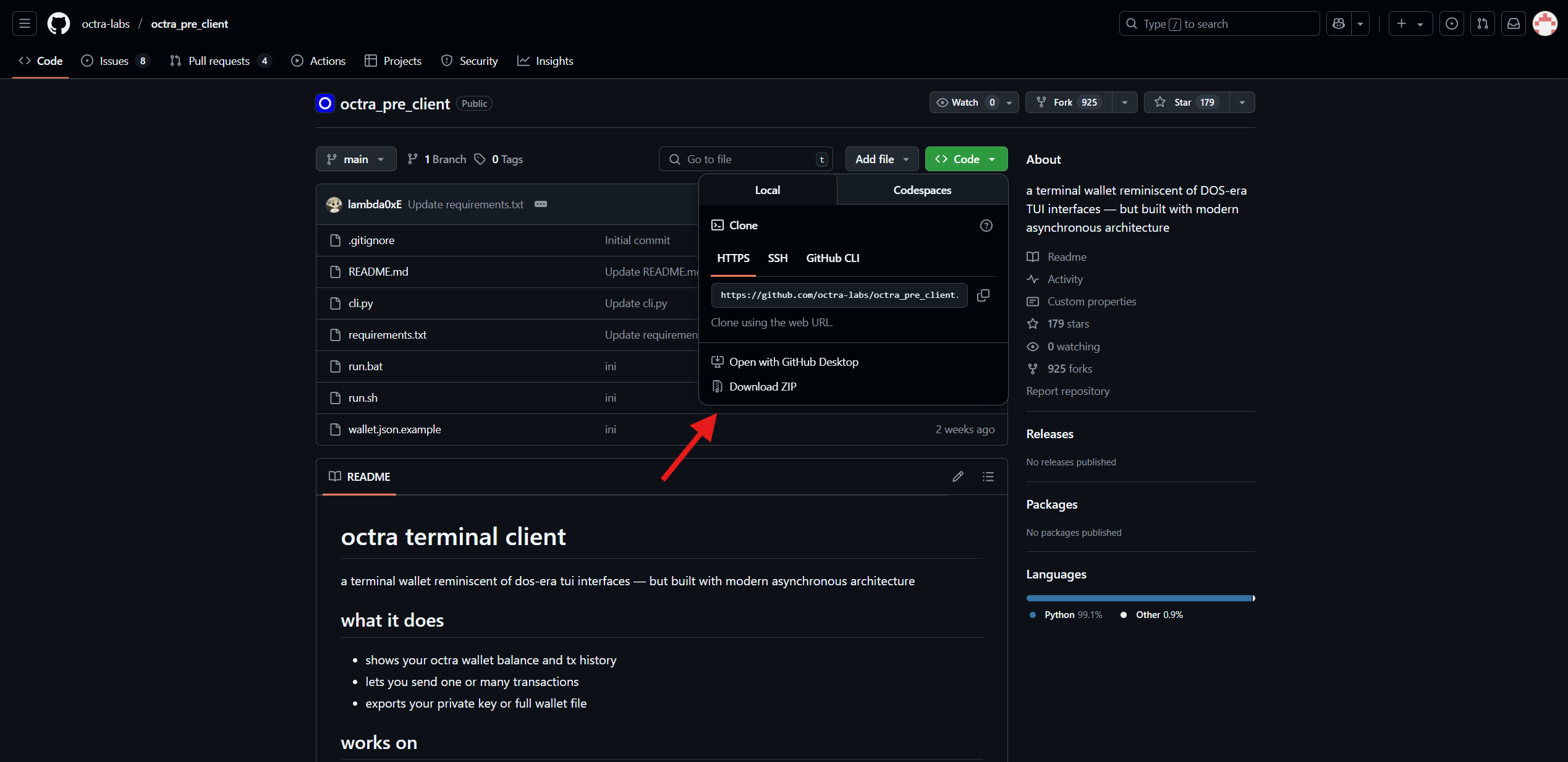
Task: Open the octra-labs organization link
Action: [x=106, y=23]
